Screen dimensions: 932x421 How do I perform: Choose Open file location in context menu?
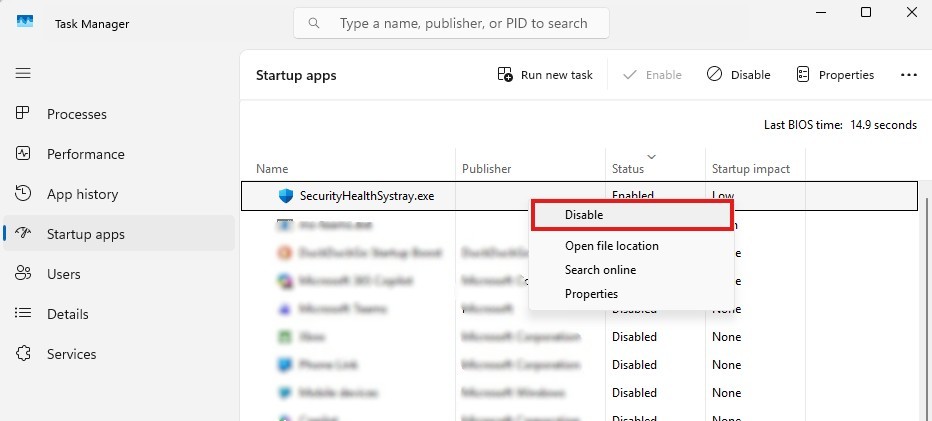[632, 246]
